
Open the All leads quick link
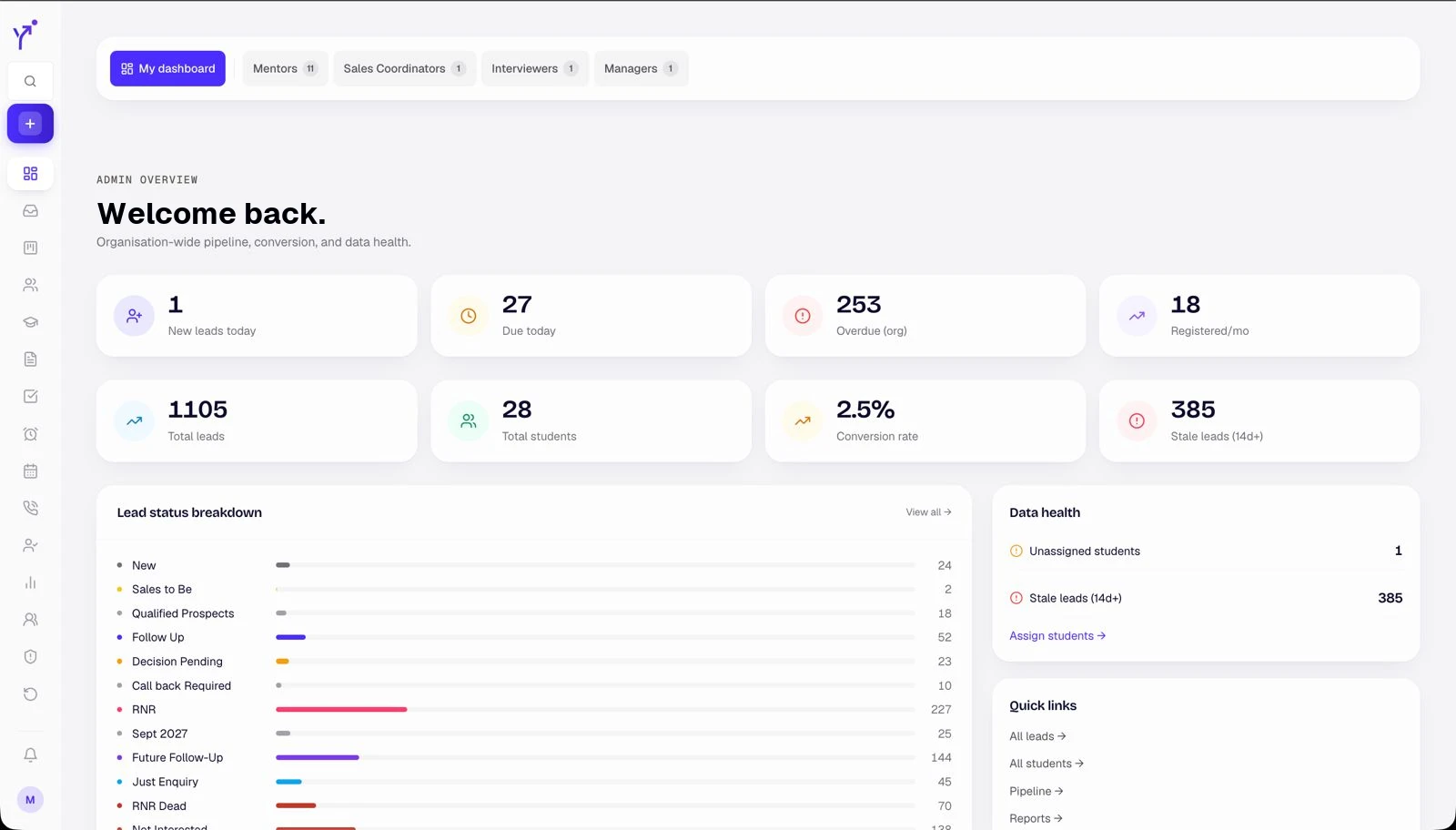tap(1037, 736)
